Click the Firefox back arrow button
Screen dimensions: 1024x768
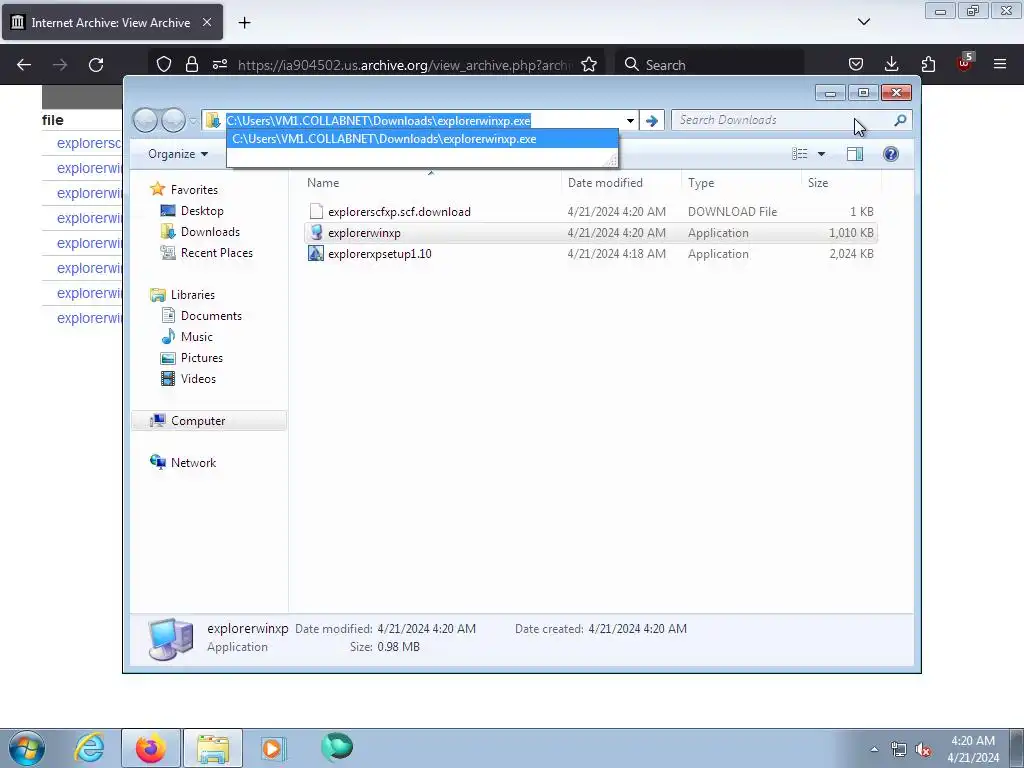click(24, 65)
